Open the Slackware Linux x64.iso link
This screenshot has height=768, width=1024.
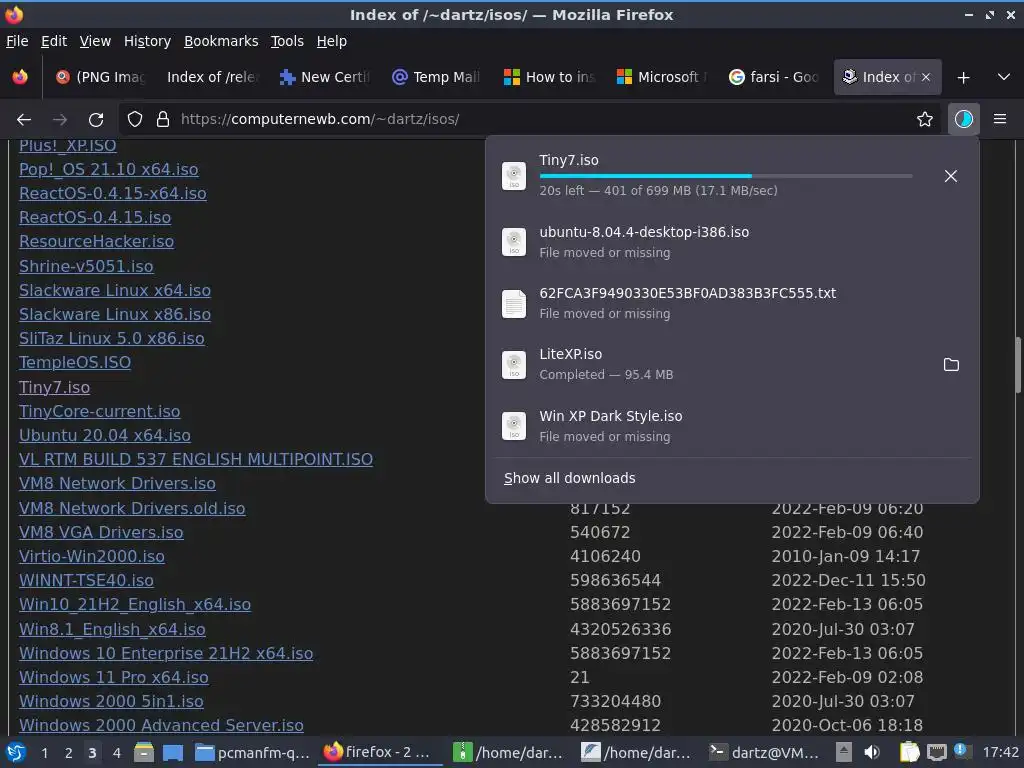(115, 291)
